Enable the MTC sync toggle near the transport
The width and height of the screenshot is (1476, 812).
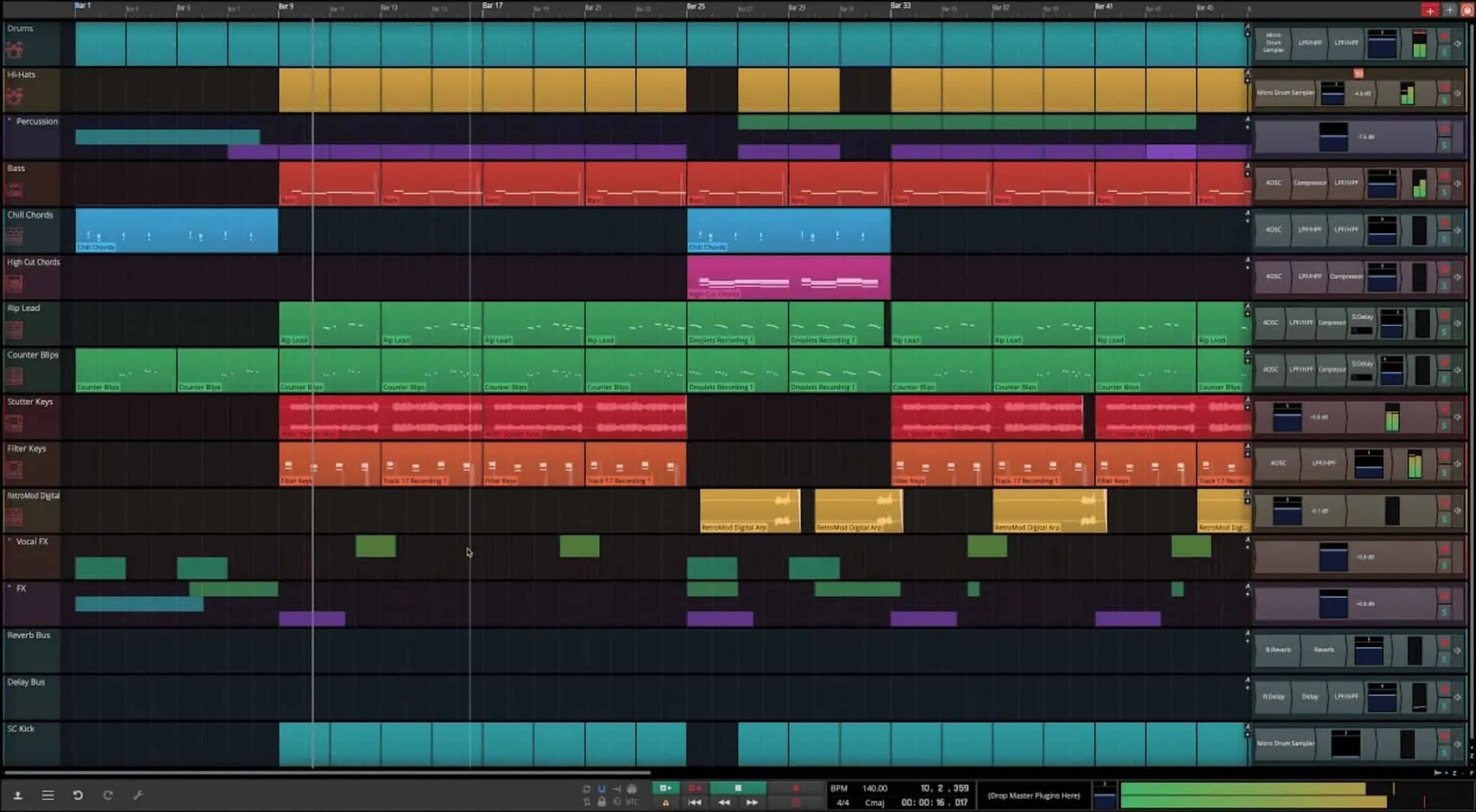pyautogui.click(x=632, y=802)
